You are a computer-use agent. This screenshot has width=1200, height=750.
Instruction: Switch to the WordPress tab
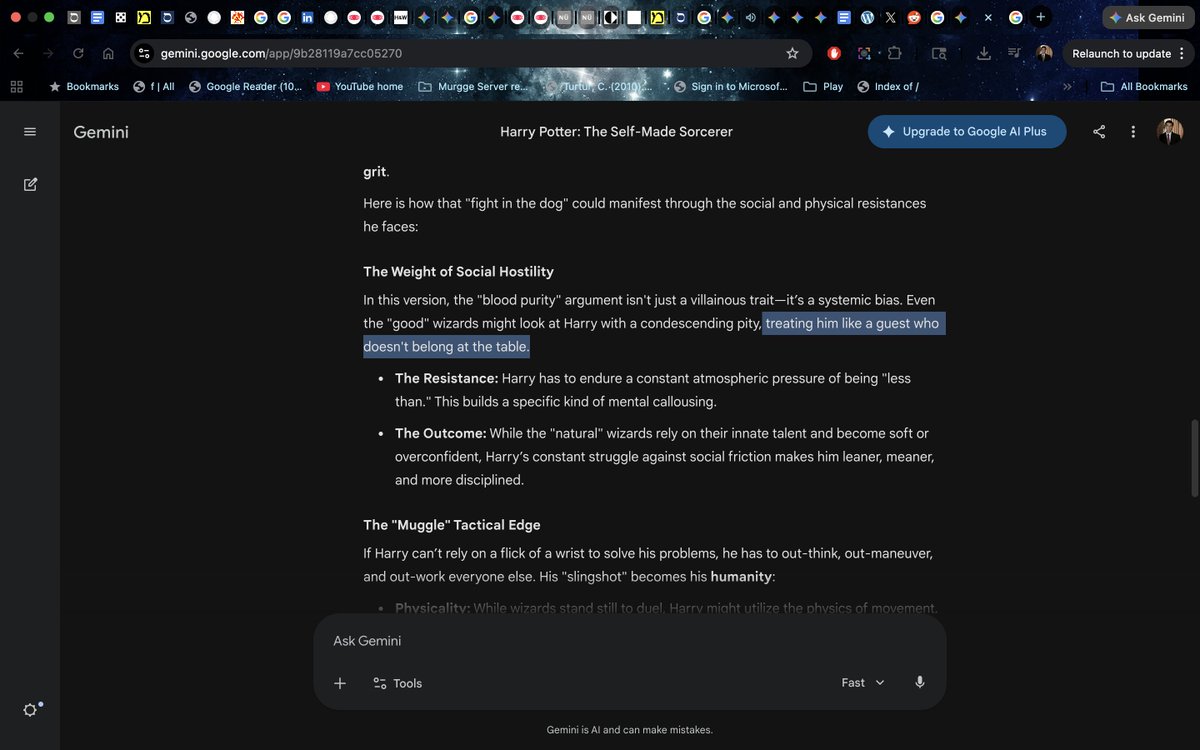(867, 18)
